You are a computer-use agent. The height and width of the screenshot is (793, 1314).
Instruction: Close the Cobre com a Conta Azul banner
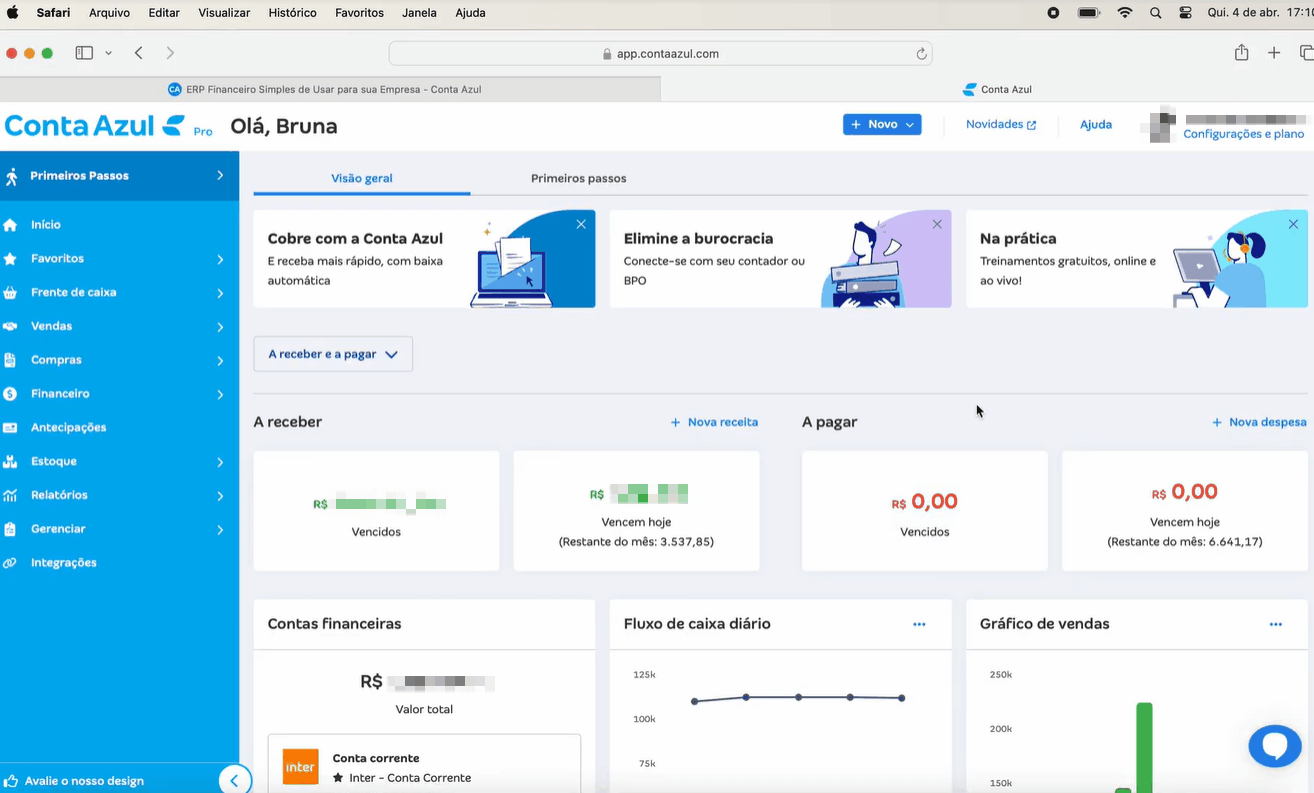pyautogui.click(x=581, y=224)
